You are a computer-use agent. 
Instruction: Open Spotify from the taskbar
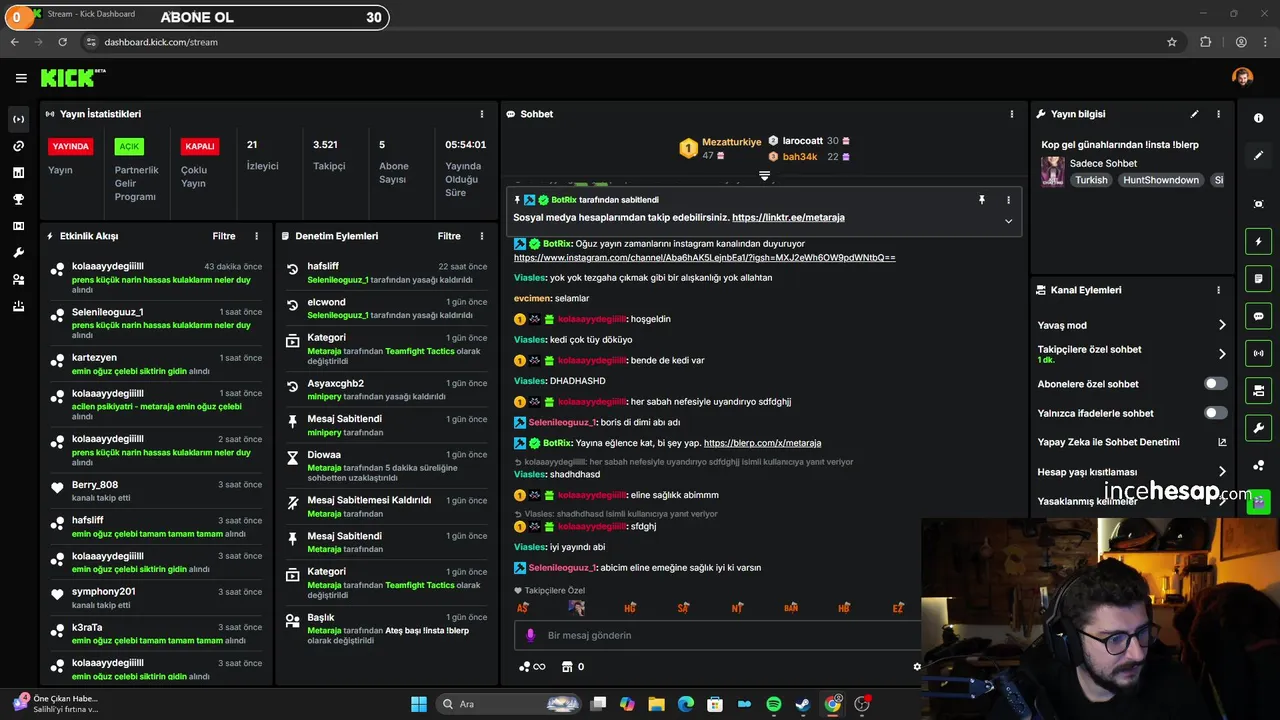point(773,704)
